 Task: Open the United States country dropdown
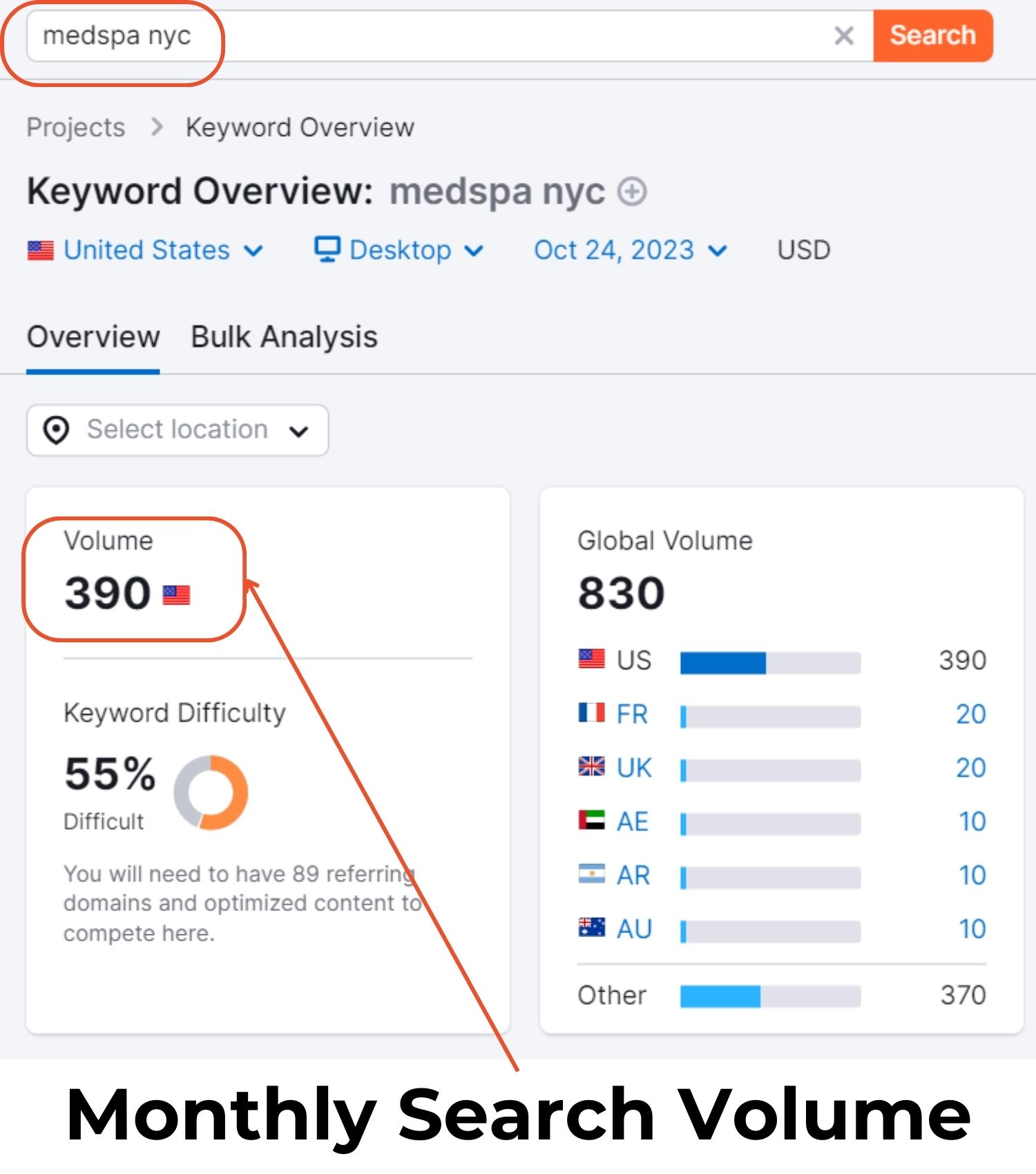[146, 250]
